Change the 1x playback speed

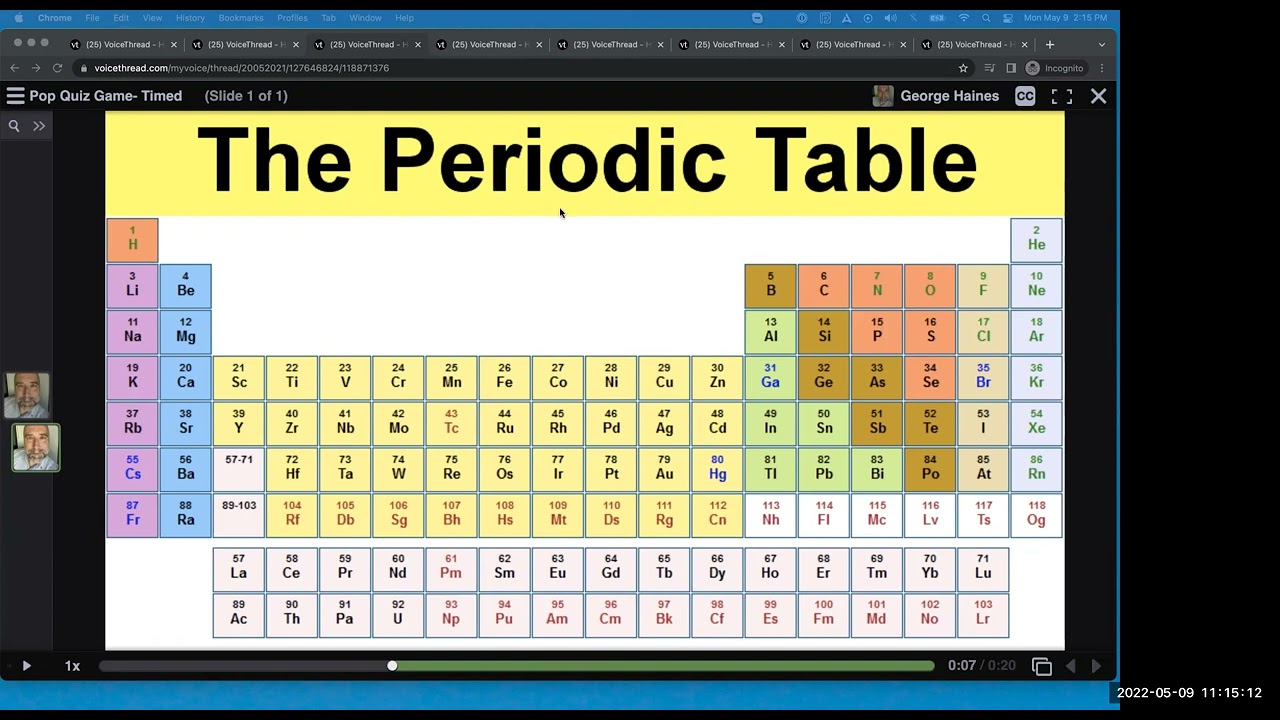pyautogui.click(x=72, y=666)
